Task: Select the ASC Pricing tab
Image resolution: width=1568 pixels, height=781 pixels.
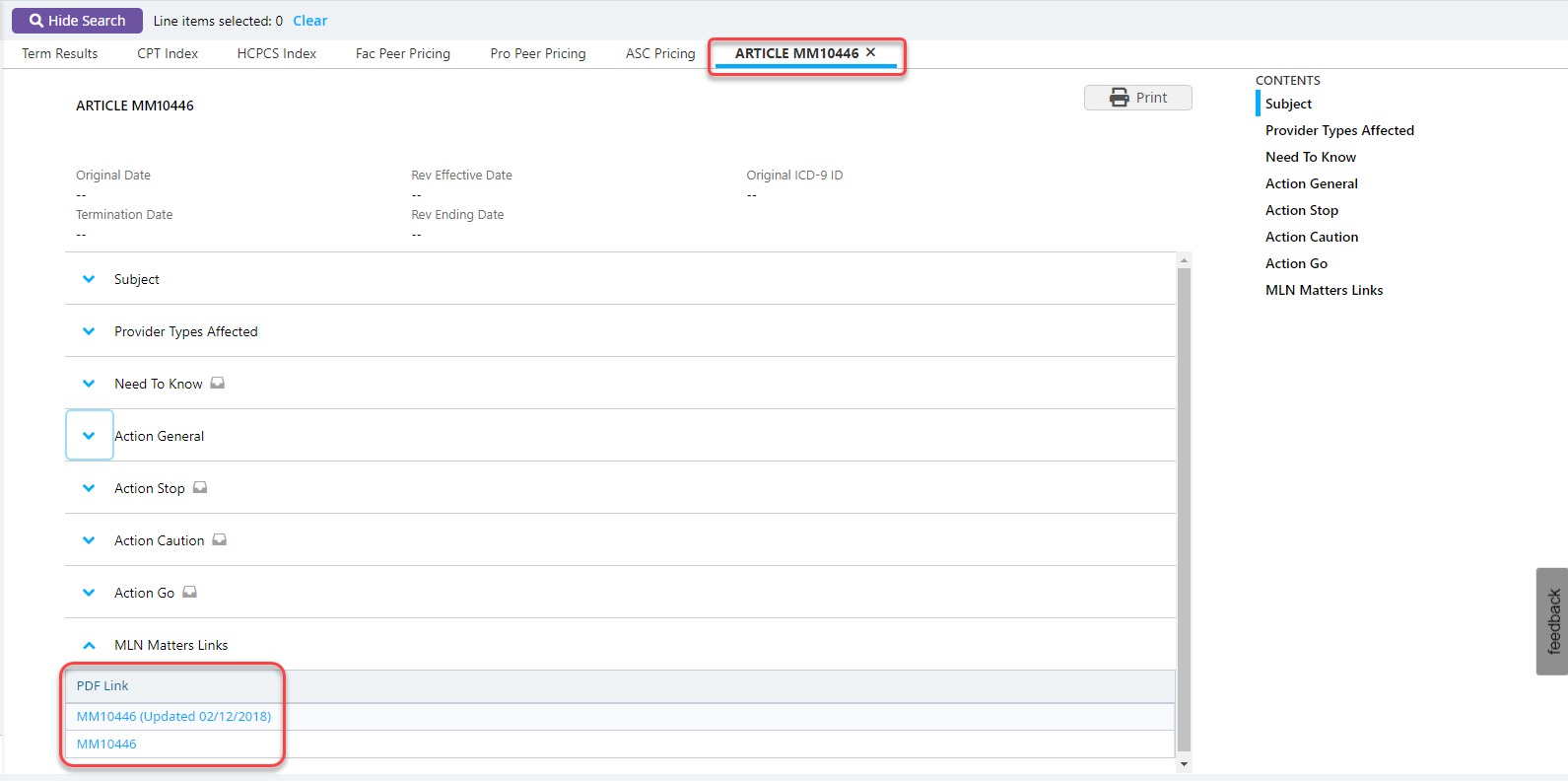Action: (x=659, y=54)
